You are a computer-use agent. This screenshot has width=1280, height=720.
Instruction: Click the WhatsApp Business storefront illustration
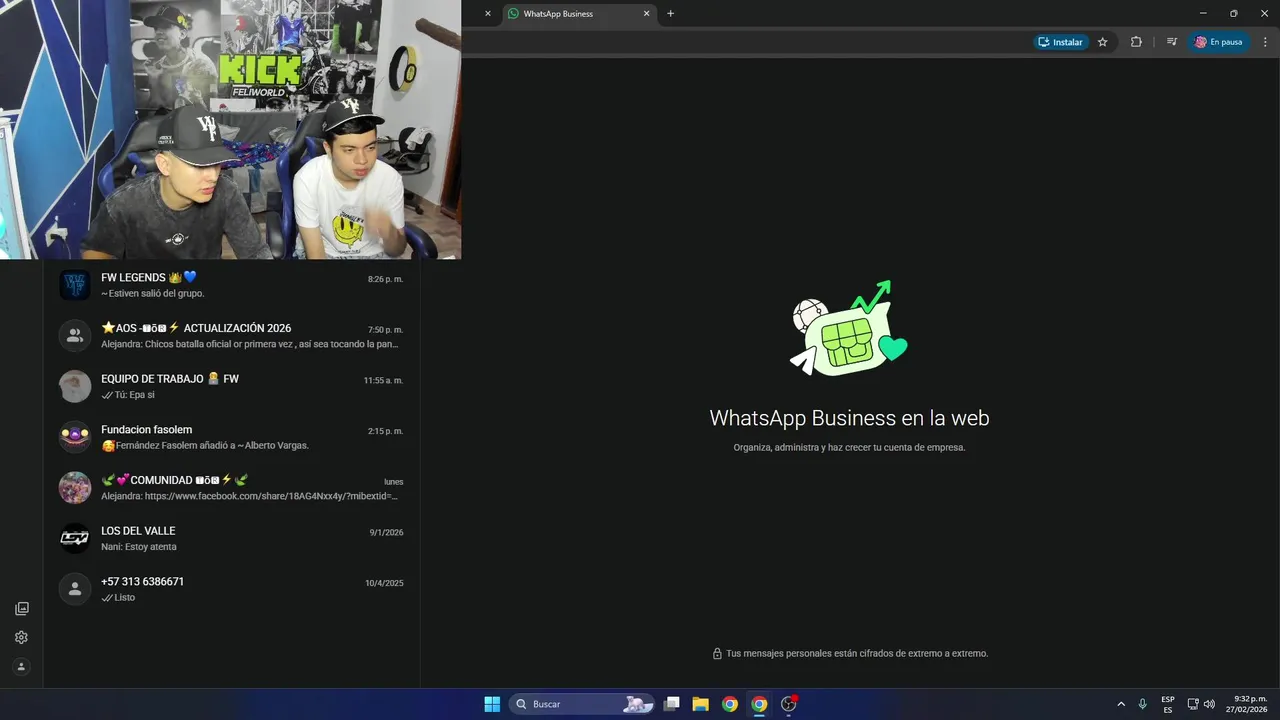[849, 329]
